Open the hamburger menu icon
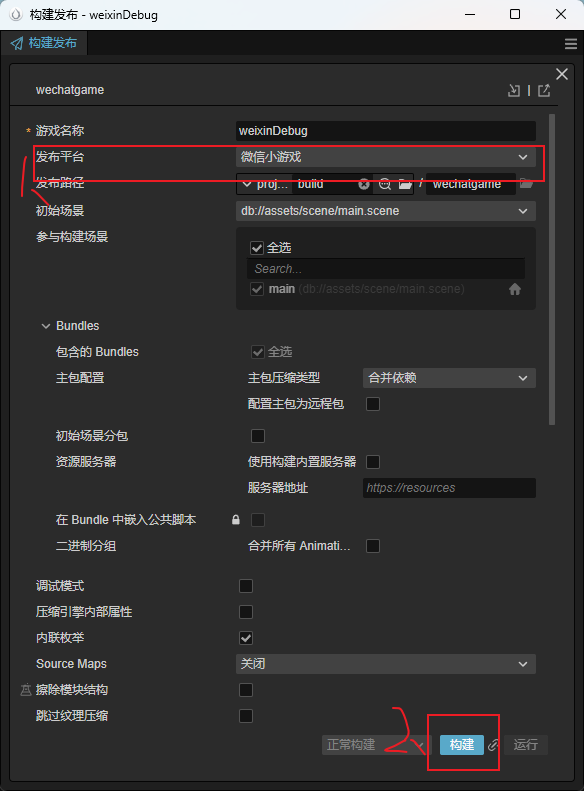584x791 pixels. pyautogui.click(x=571, y=44)
